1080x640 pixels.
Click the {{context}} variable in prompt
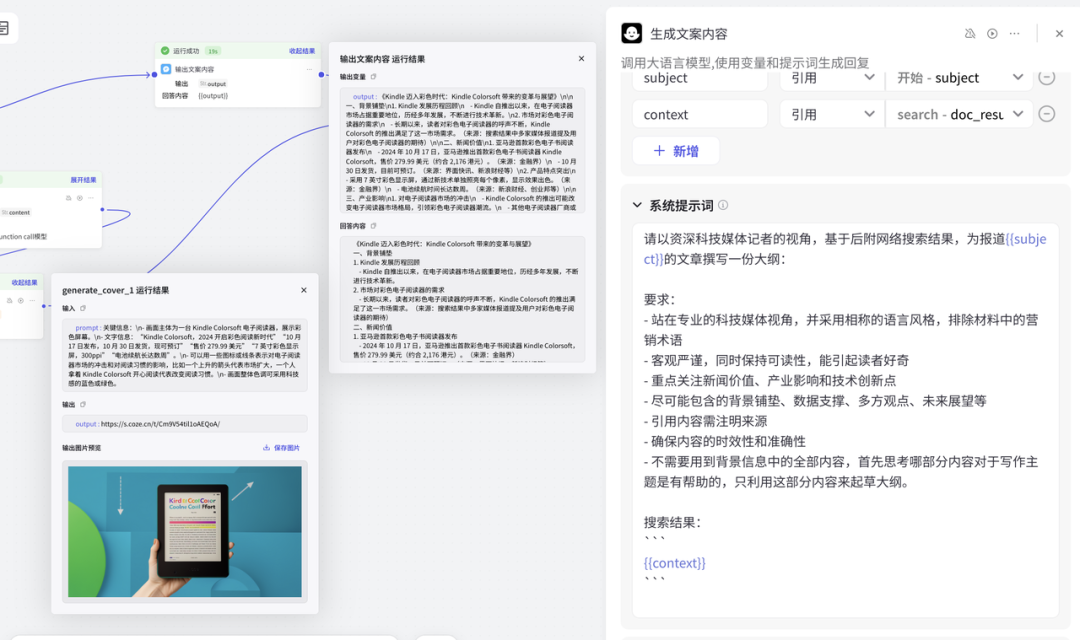pyautogui.click(x=674, y=563)
